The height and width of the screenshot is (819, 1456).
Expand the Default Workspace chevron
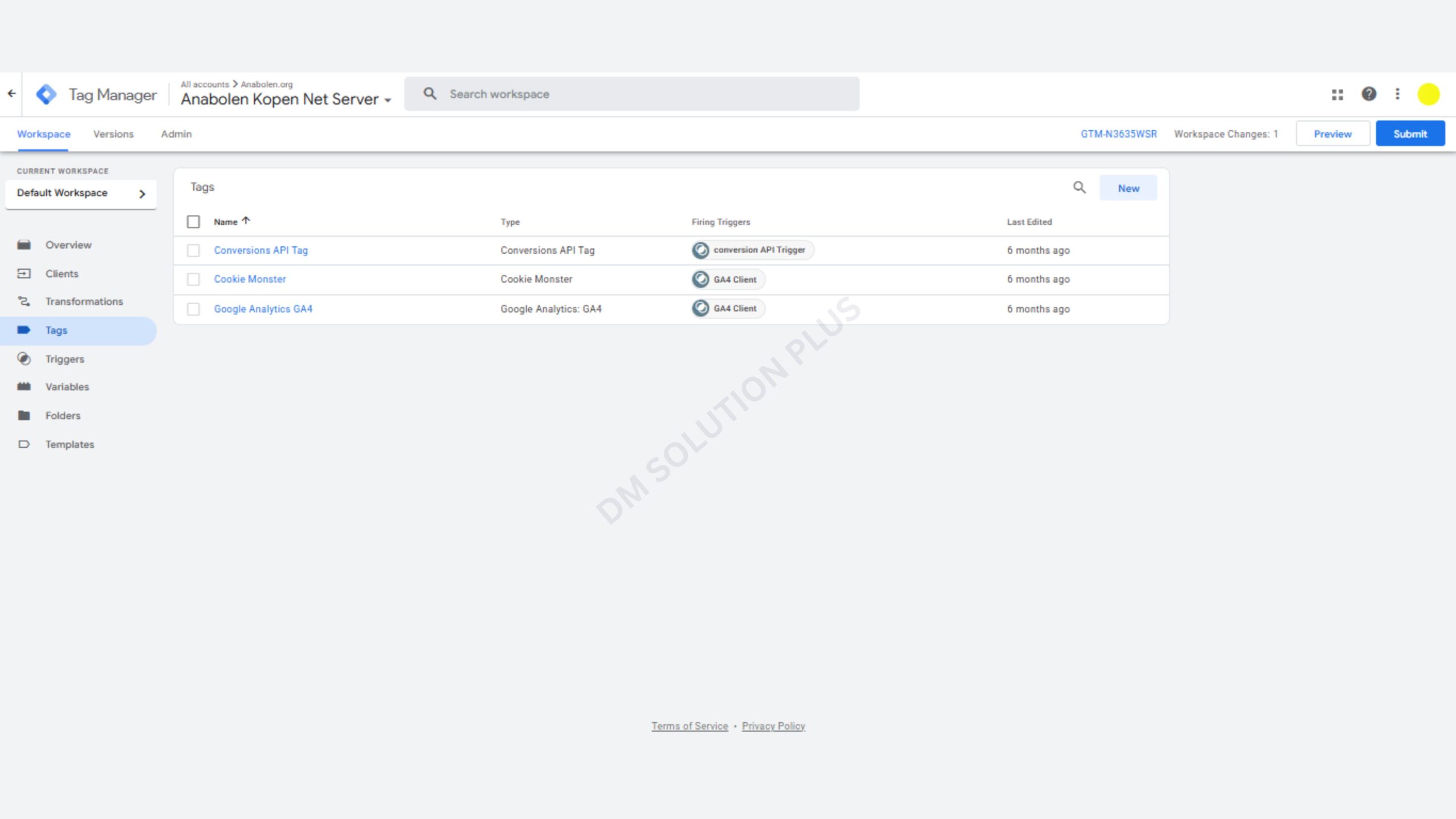point(142,194)
